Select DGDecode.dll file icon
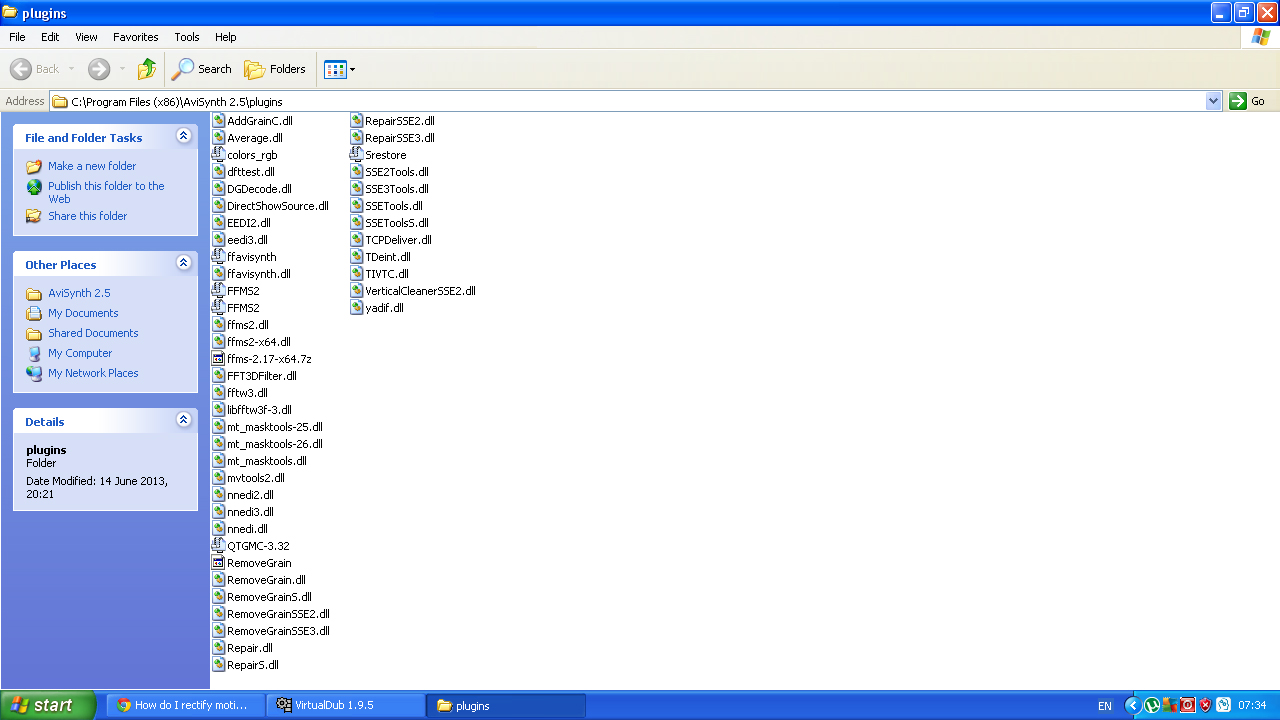 point(218,189)
